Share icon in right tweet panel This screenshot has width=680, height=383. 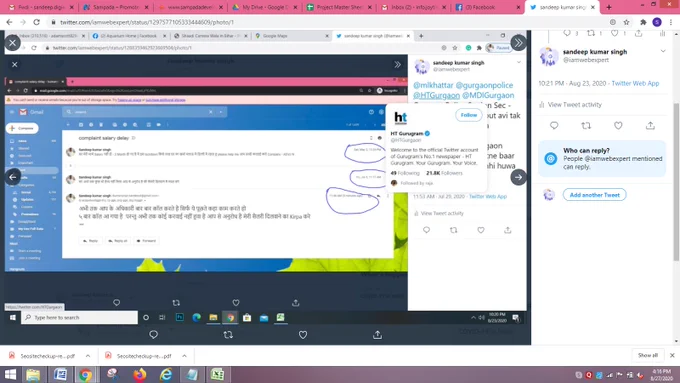point(650,125)
